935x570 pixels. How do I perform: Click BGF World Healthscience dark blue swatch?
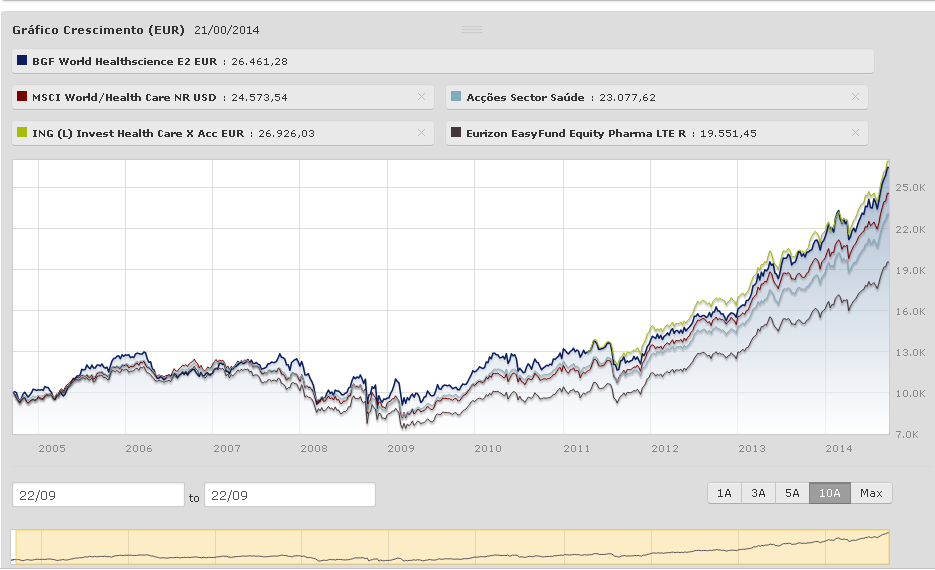click(22, 61)
